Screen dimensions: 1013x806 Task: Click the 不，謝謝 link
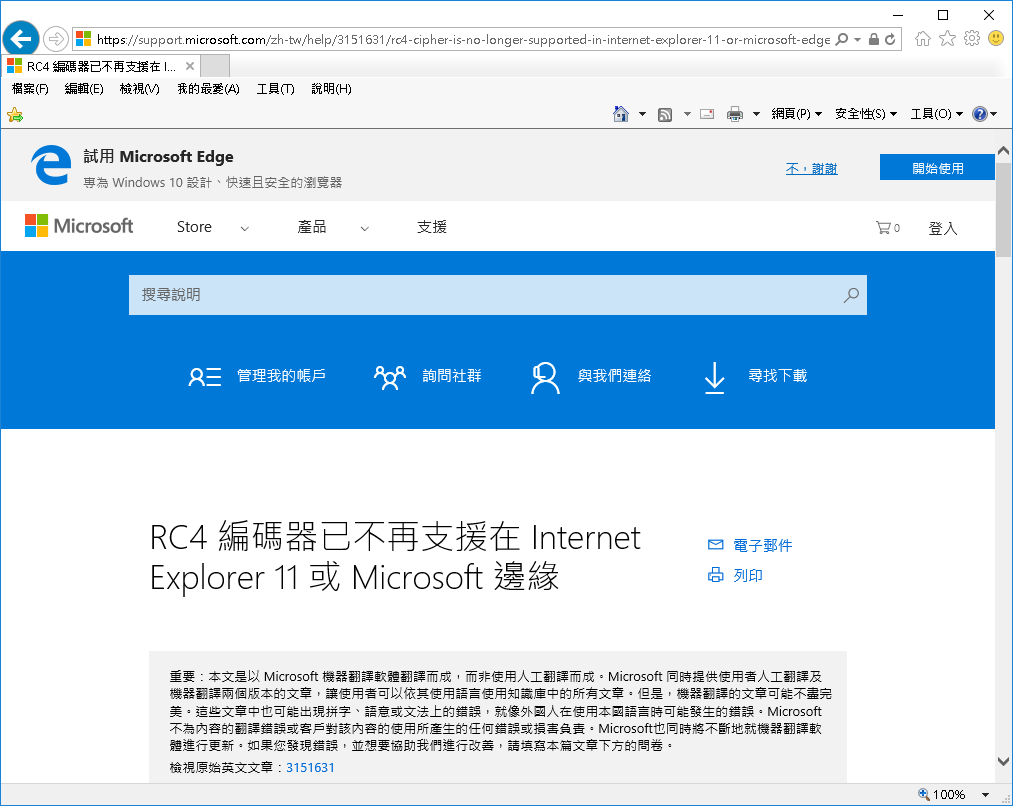[811, 169]
